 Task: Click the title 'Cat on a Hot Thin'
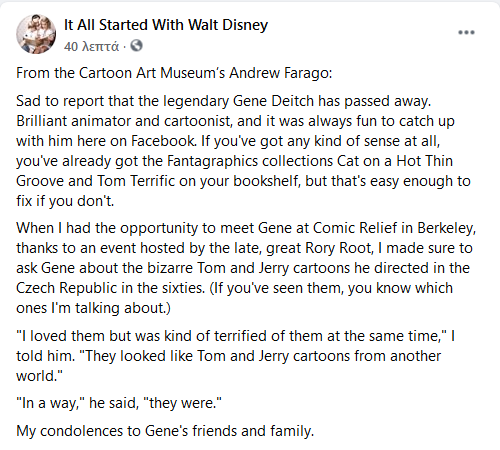click(395, 161)
